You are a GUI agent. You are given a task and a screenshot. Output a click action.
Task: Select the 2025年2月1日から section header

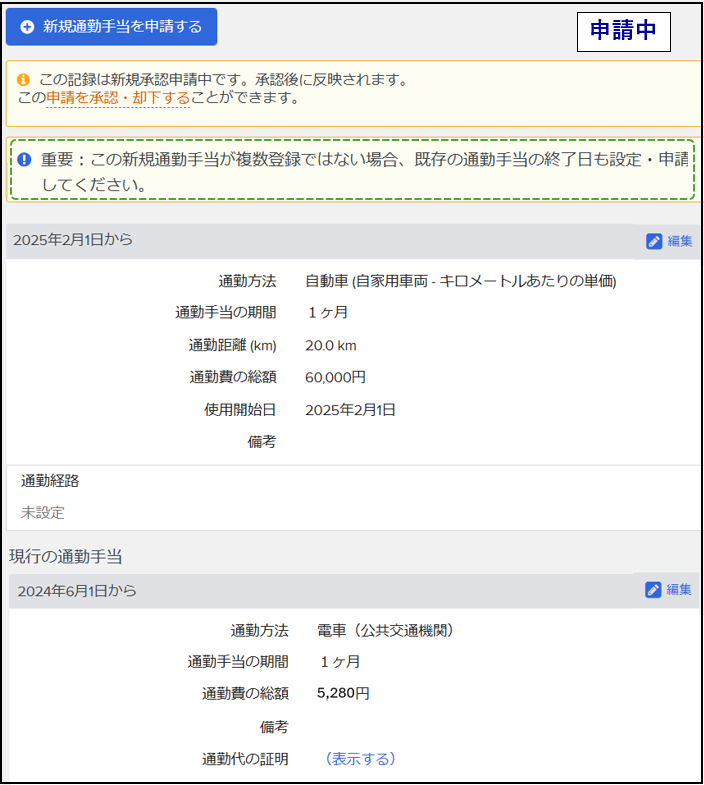pos(73,240)
